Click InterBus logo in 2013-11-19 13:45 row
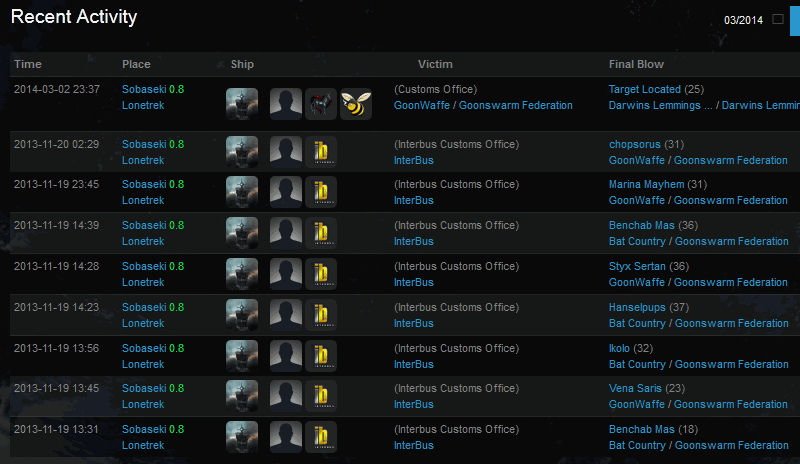 point(321,396)
